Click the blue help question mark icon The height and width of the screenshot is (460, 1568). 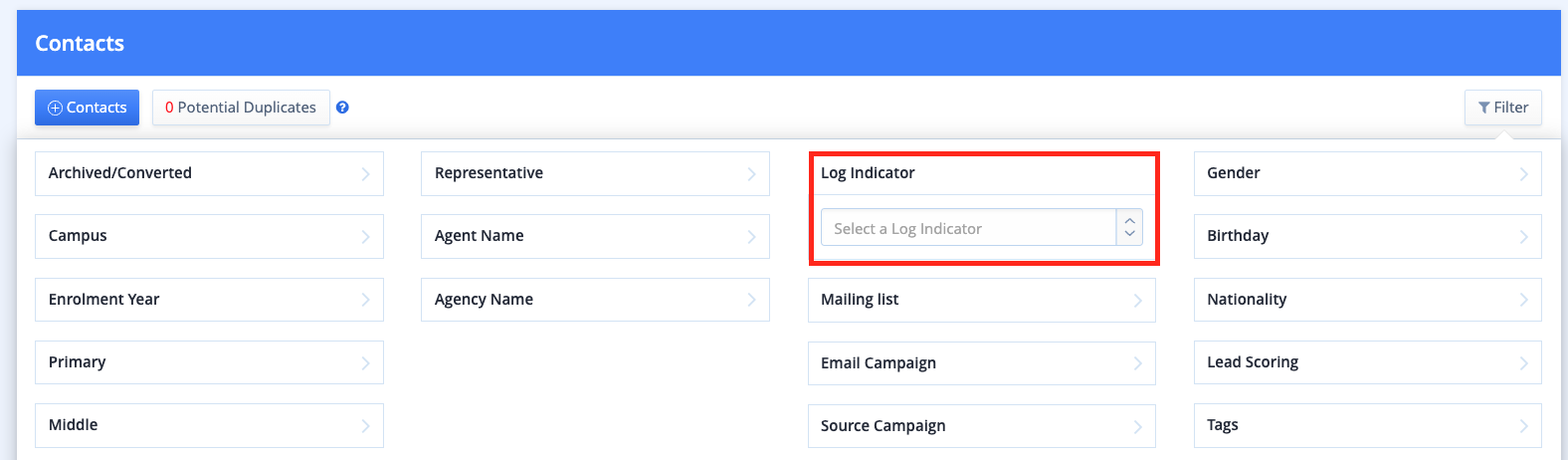(x=342, y=108)
